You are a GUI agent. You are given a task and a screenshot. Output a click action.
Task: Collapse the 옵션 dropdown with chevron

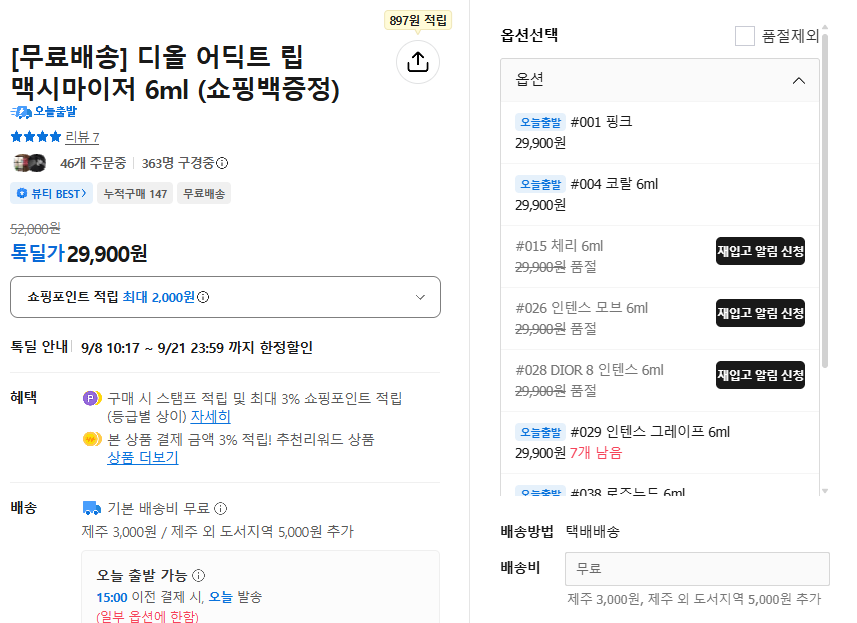(x=799, y=80)
